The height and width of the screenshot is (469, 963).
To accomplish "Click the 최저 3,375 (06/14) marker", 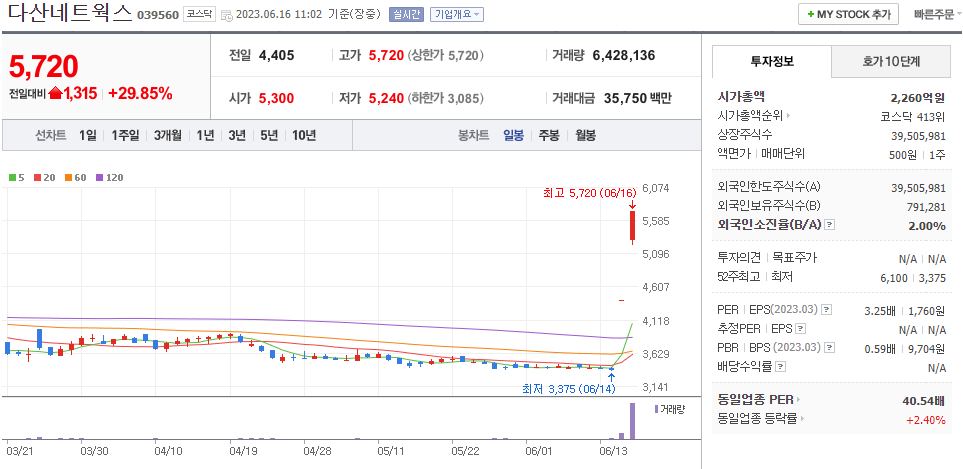I will [569, 389].
